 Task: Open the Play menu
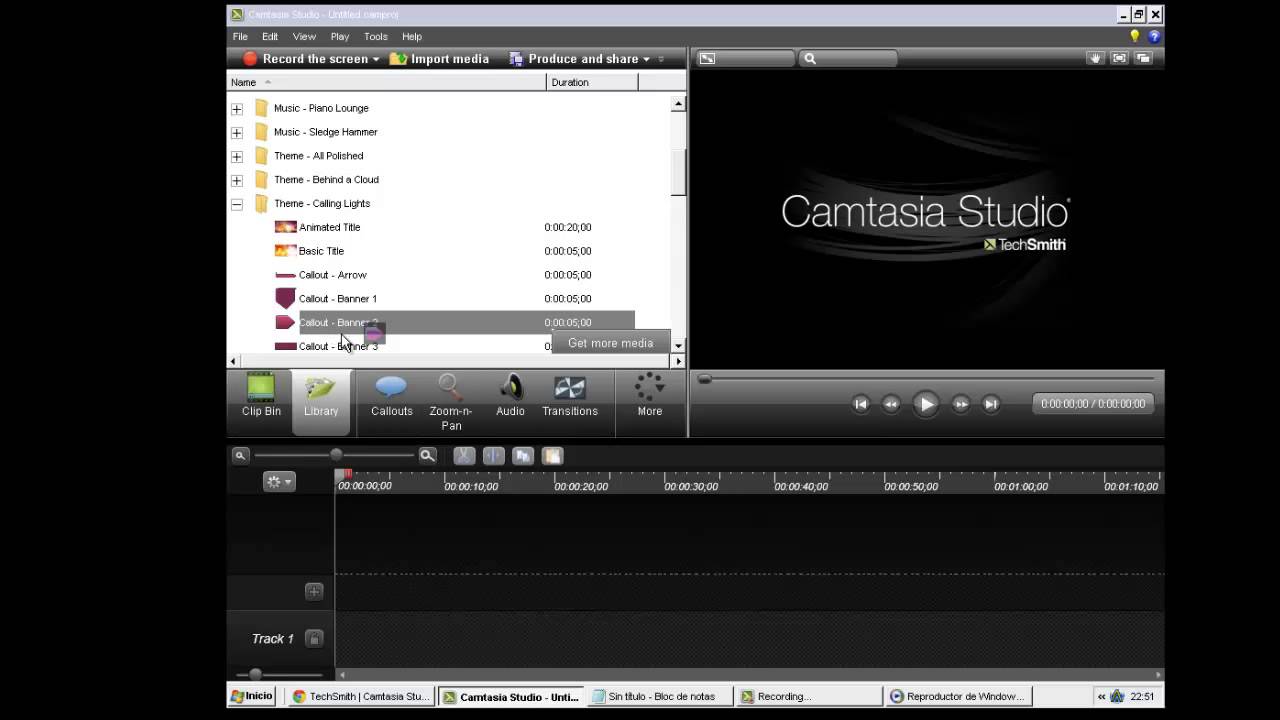pyautogui.click(x=340, y=36)
